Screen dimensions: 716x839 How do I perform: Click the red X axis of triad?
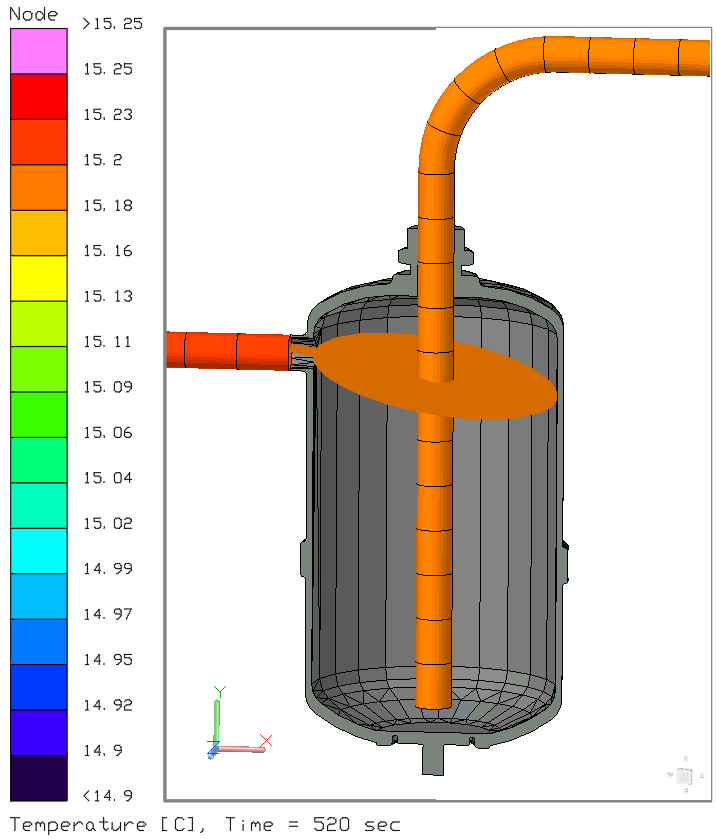[241, 749]
